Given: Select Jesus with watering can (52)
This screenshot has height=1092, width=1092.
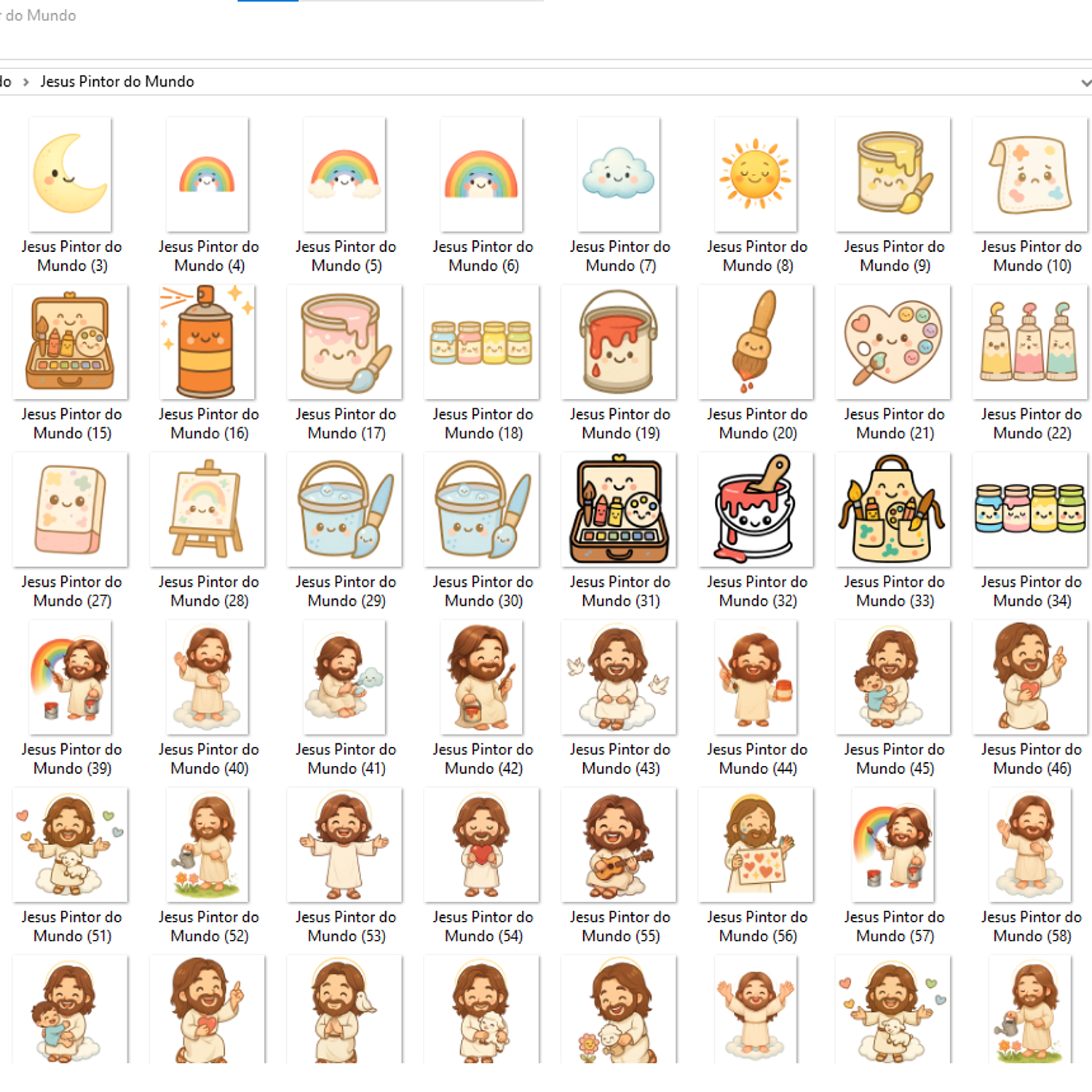Looking at the screenshot, I should [x=207, y=844].
